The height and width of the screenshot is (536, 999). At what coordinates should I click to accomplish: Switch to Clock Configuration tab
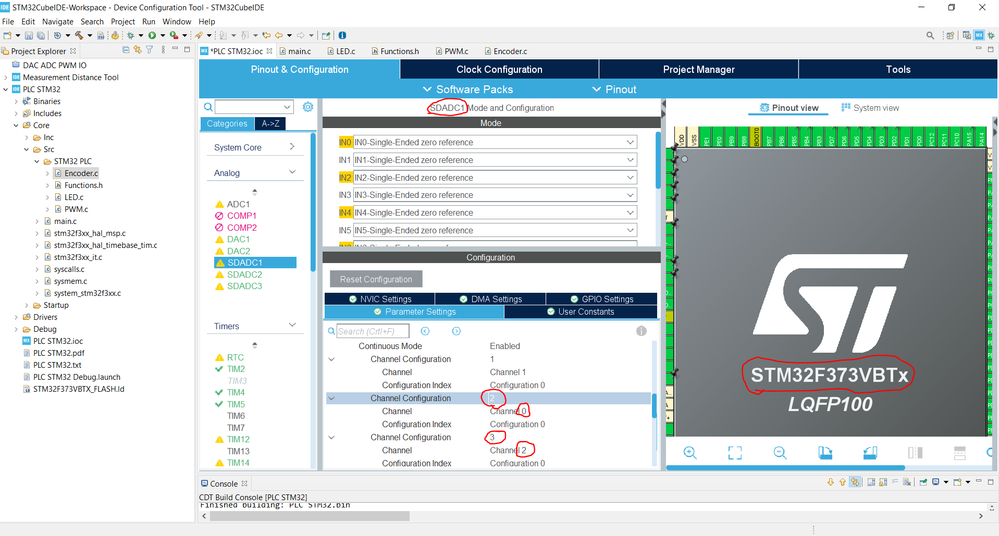point(499,69)
